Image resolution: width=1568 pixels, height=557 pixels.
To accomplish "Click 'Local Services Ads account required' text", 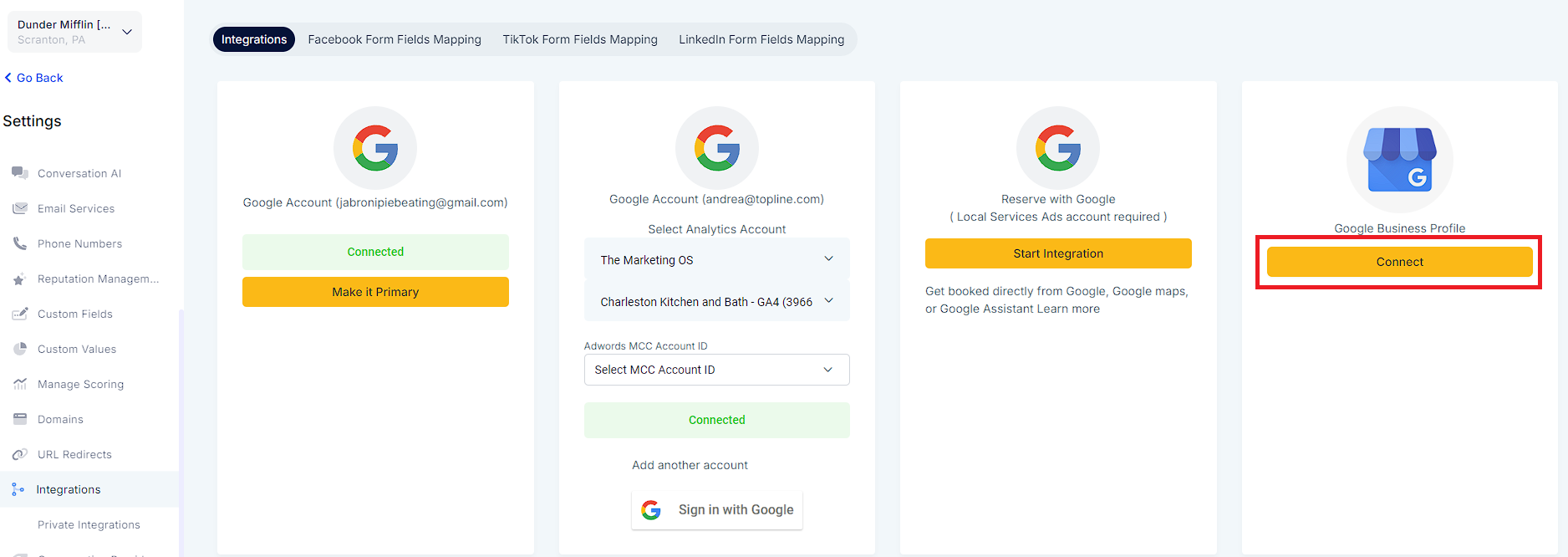I will point(1058,217).
